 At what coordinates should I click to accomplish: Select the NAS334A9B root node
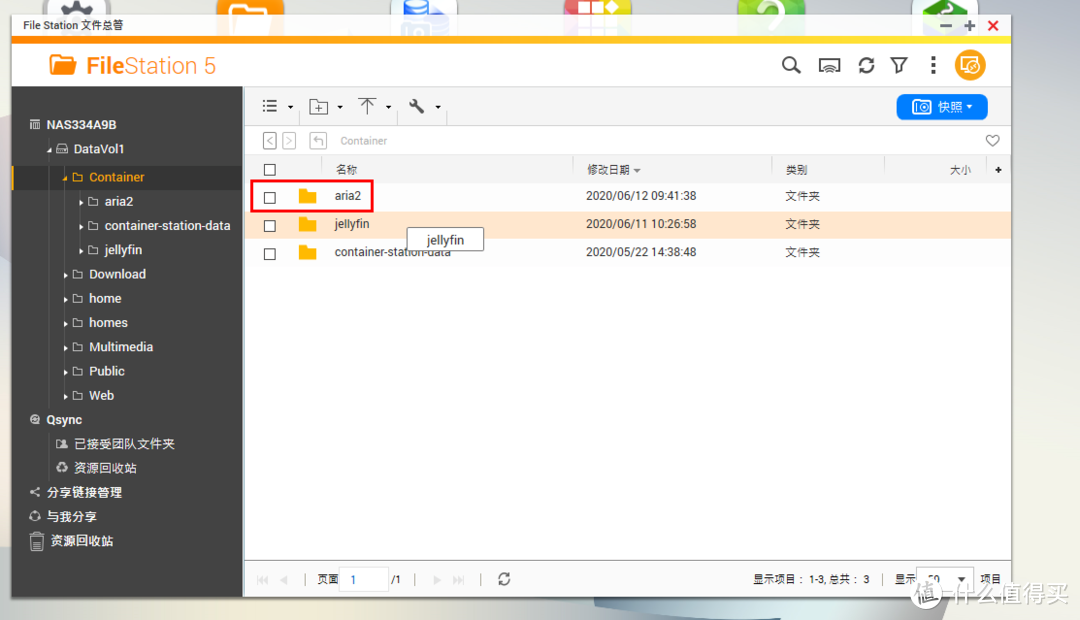click(x=81, y=125)
